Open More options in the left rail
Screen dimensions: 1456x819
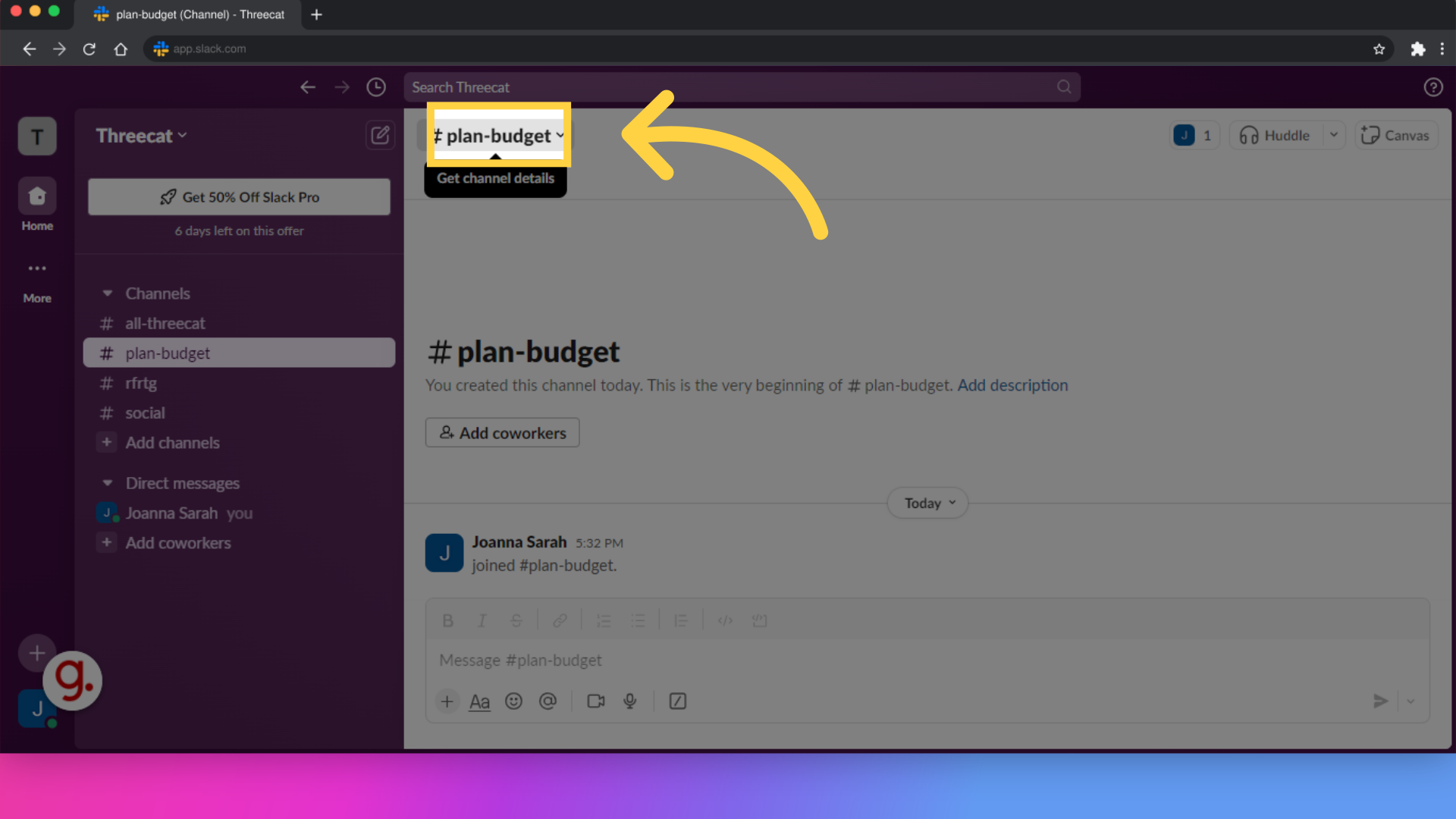coord(37,281)
